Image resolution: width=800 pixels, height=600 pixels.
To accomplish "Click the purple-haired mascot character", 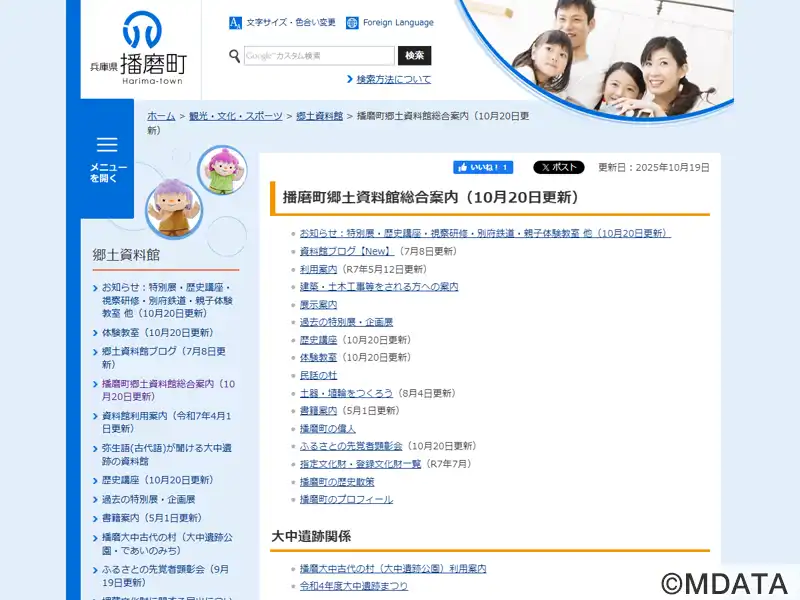I will [x=174, y=207].
